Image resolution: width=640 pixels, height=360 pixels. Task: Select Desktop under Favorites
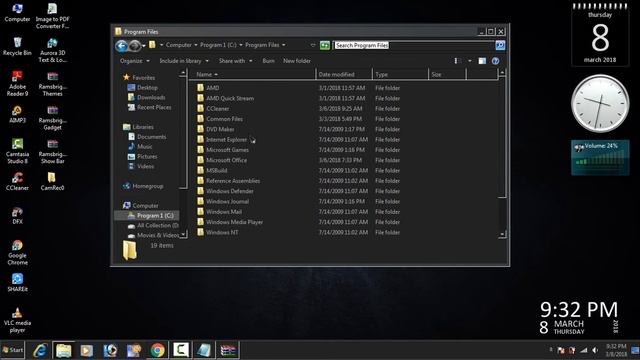coord(142,87)
